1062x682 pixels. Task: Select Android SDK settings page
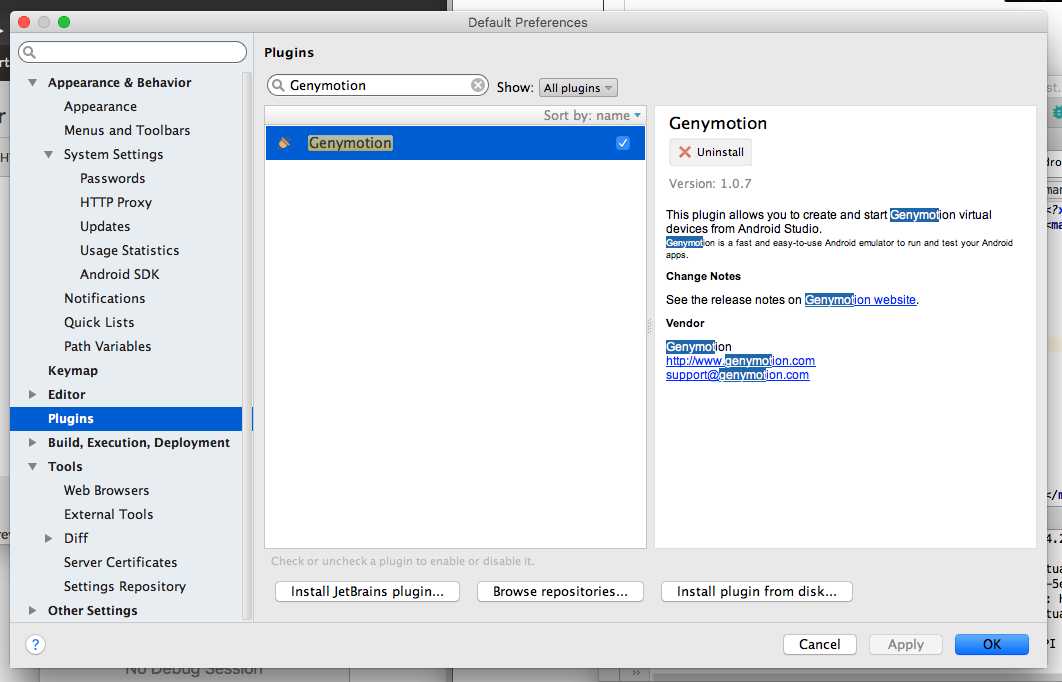[119, 274]
